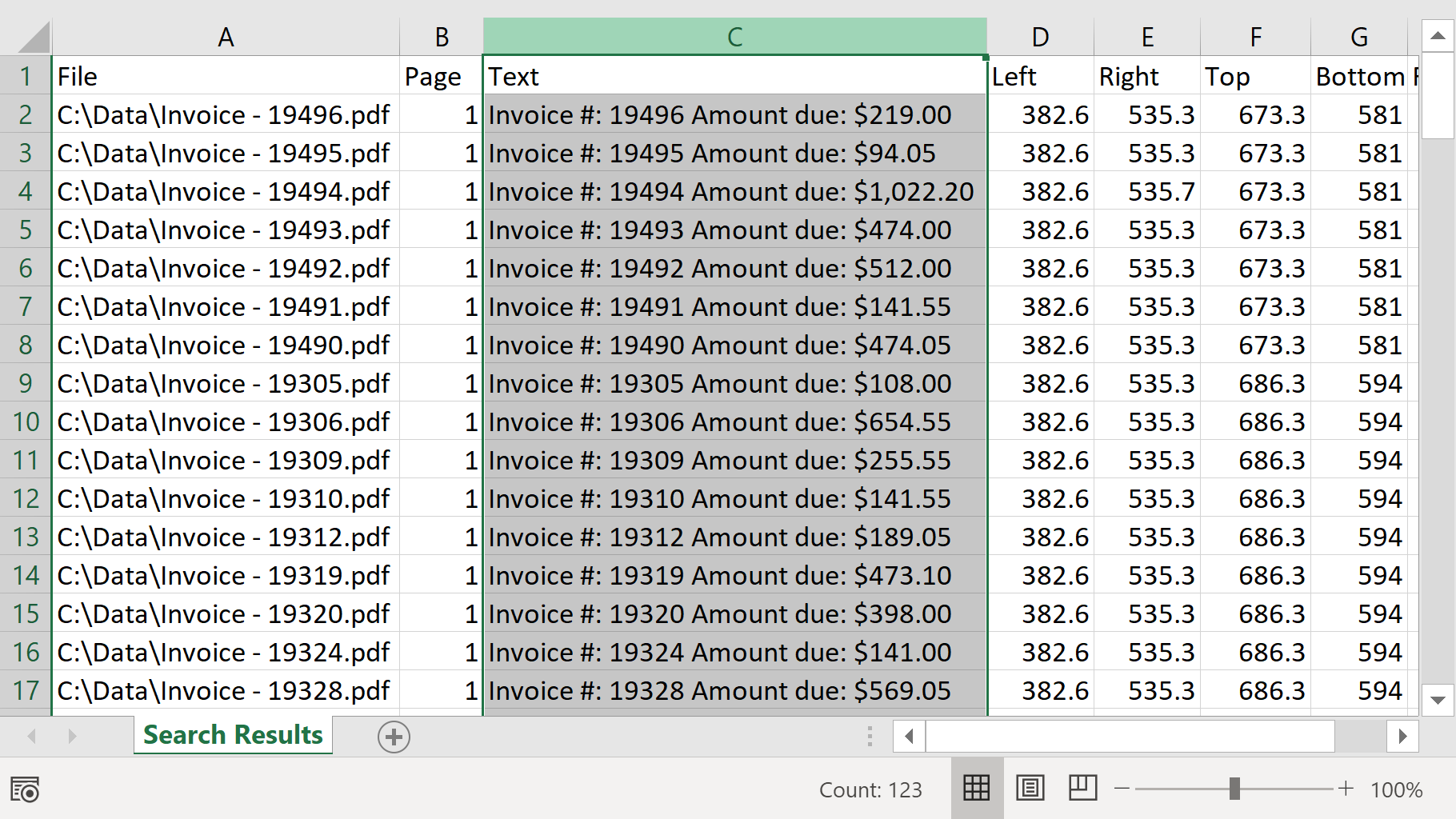Select the Search Results sheet tab
1456x819 pixels.
[232, 734]
